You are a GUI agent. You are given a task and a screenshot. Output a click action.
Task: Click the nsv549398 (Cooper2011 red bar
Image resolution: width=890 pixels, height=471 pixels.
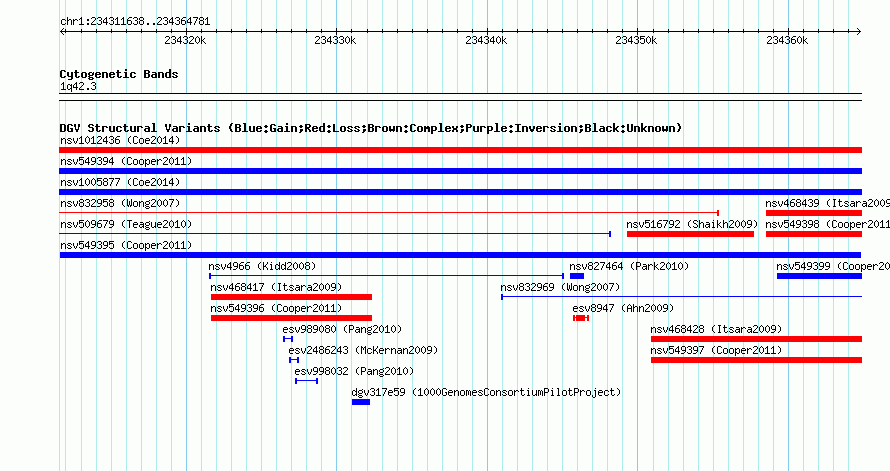(x=813, y=234)
